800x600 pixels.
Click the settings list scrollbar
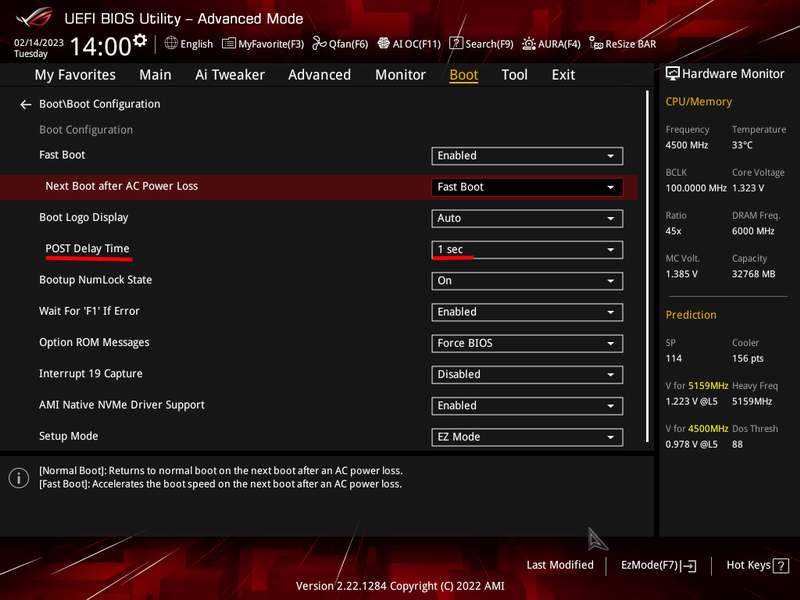click(x=647, y=266)
